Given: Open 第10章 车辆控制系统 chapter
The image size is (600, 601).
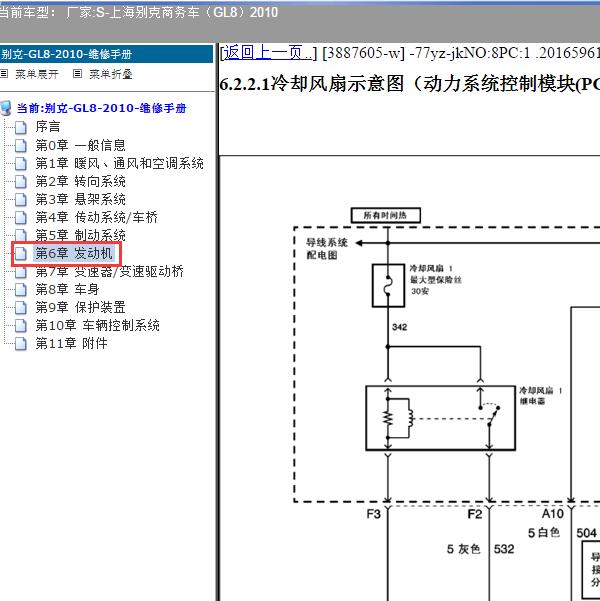Looking at the screenshot, I should pyautogui.click(x=97, y=325).
